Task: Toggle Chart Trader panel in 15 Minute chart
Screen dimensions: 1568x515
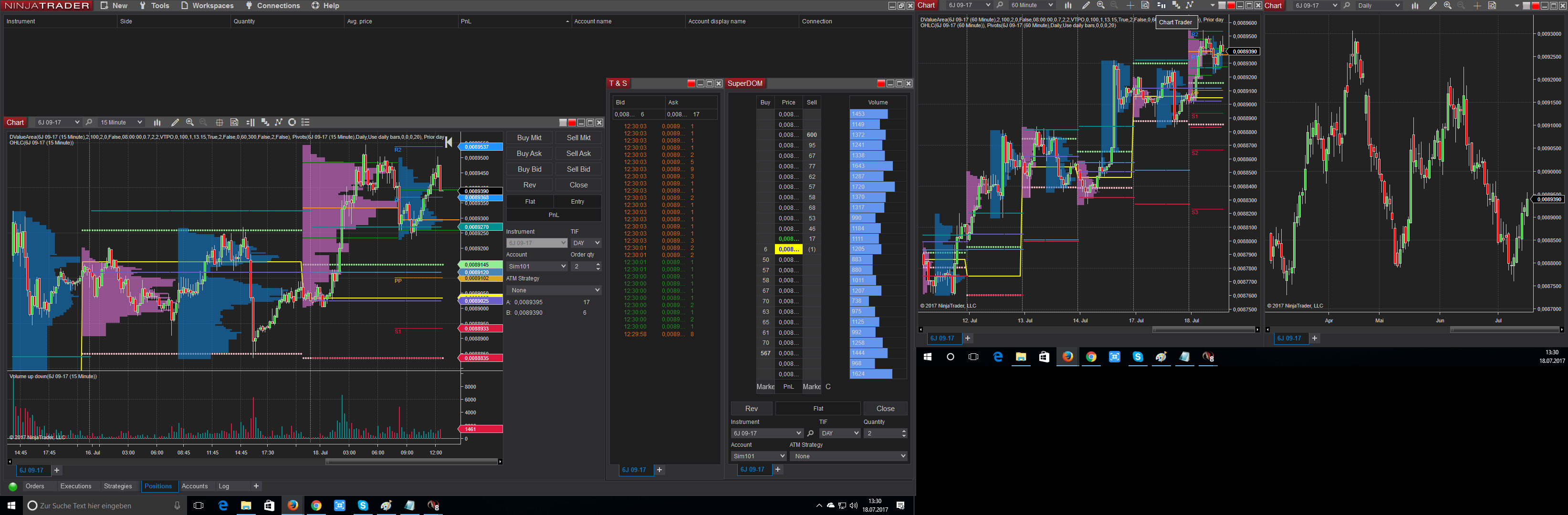Action: click(x=250, y=122)
